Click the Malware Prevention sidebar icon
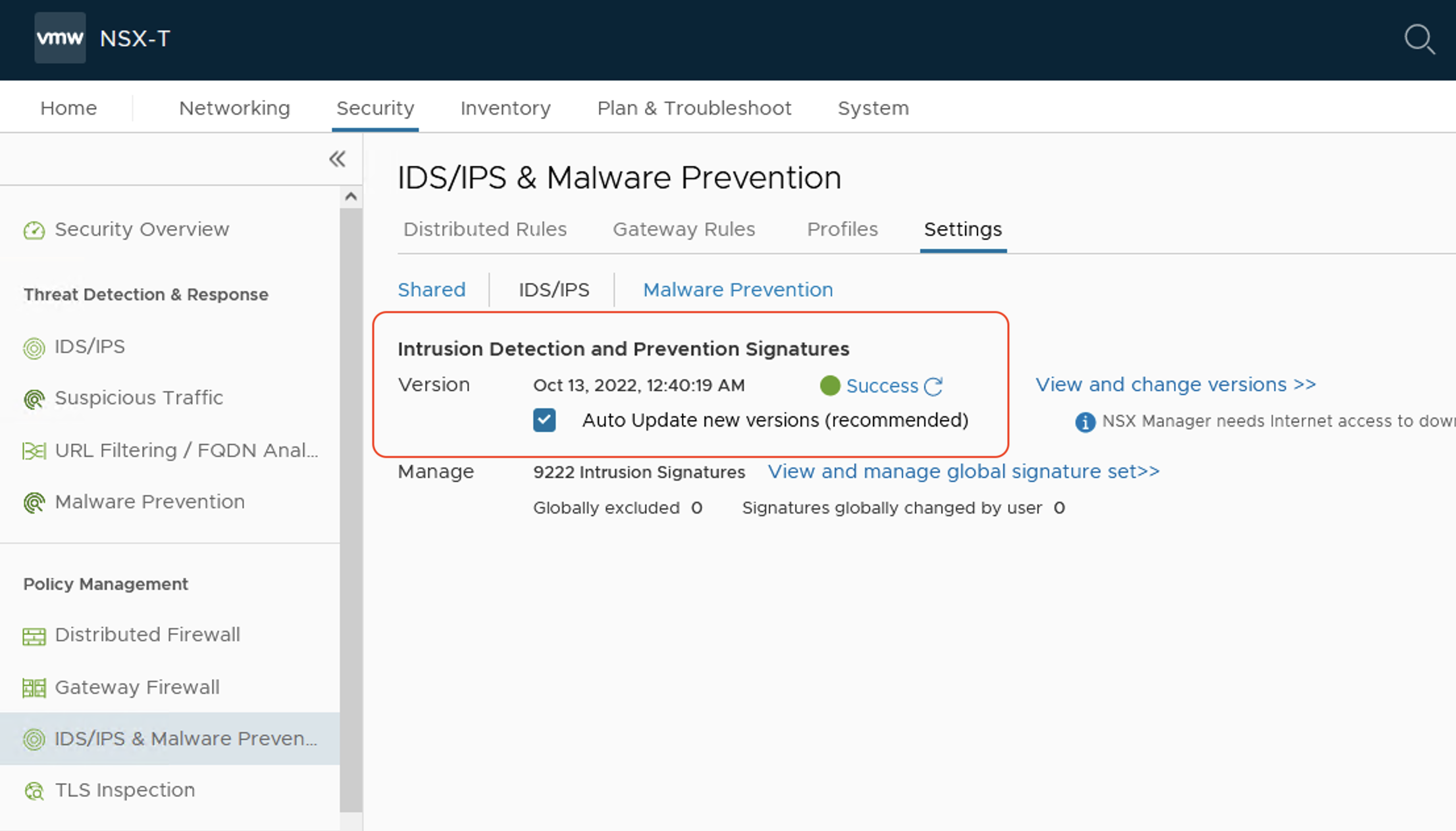The height and width of the screenshot is (831, 1456). [x=34, y=502]
